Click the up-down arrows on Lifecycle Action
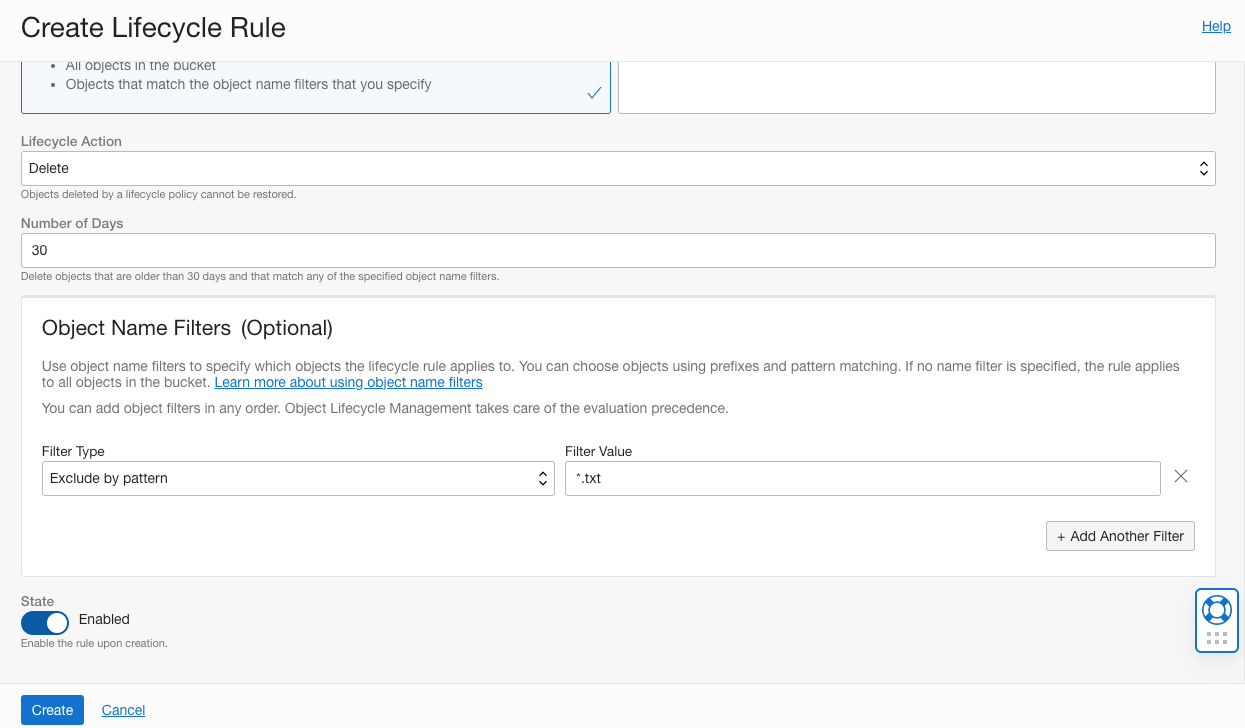Viewport: 1245px width, 728px height. pos(1204,169)
